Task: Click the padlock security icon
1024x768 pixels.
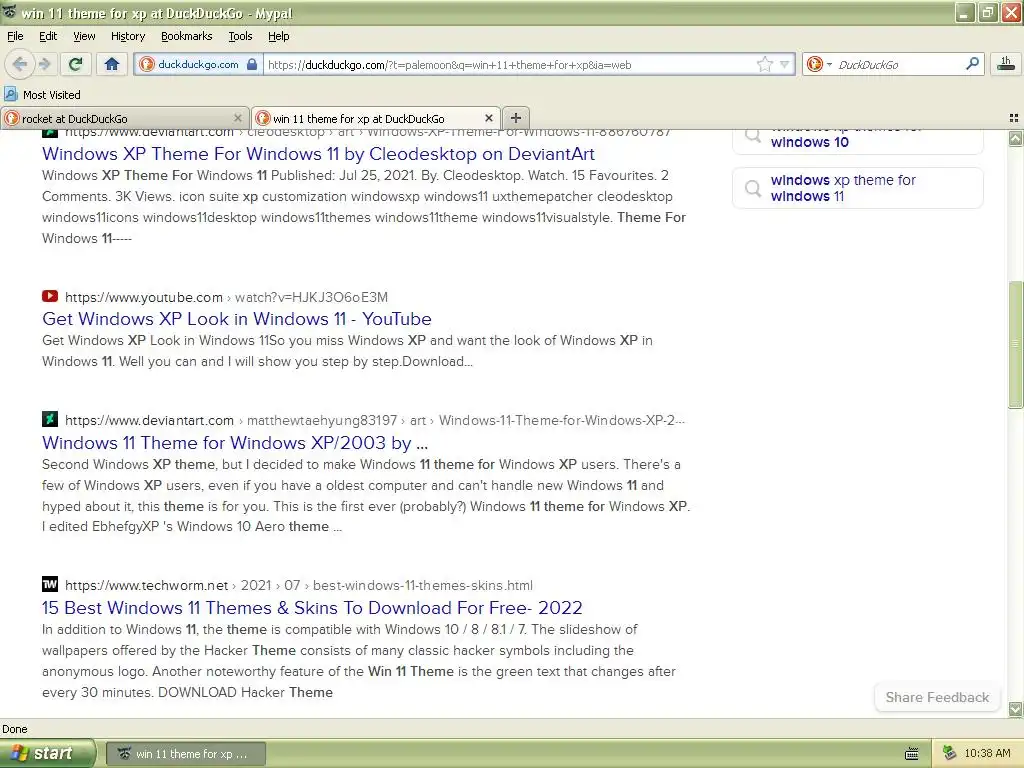Action: tap(252, 64)
